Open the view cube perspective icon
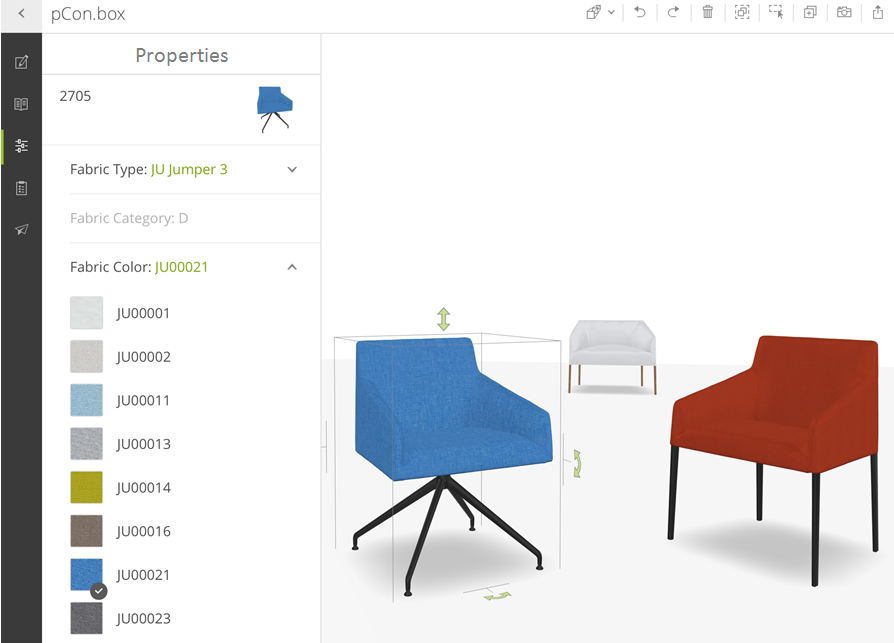The width and height of the screenshot is (894, 643). tap(594, 12)
